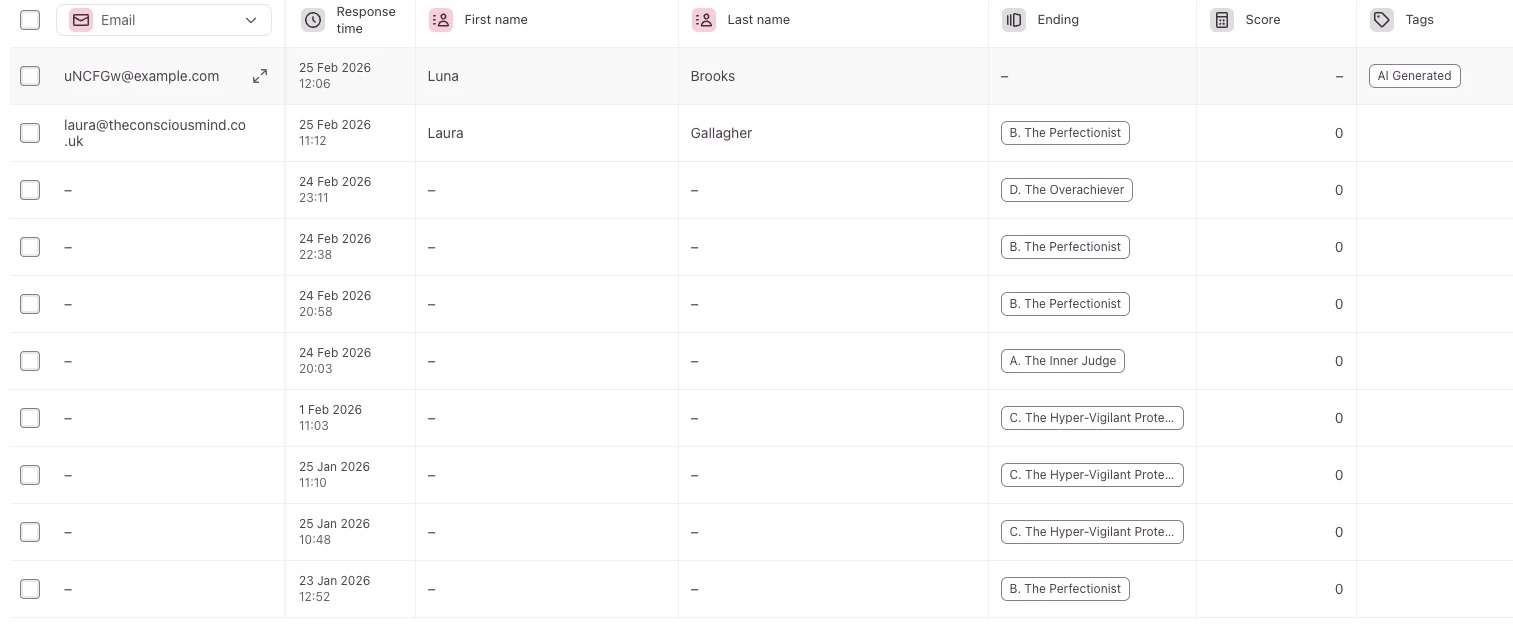Select the checkbox for Luna Brooks row
The width and height of the screenshot is (1513, 644).
click(x=30, y=76)
